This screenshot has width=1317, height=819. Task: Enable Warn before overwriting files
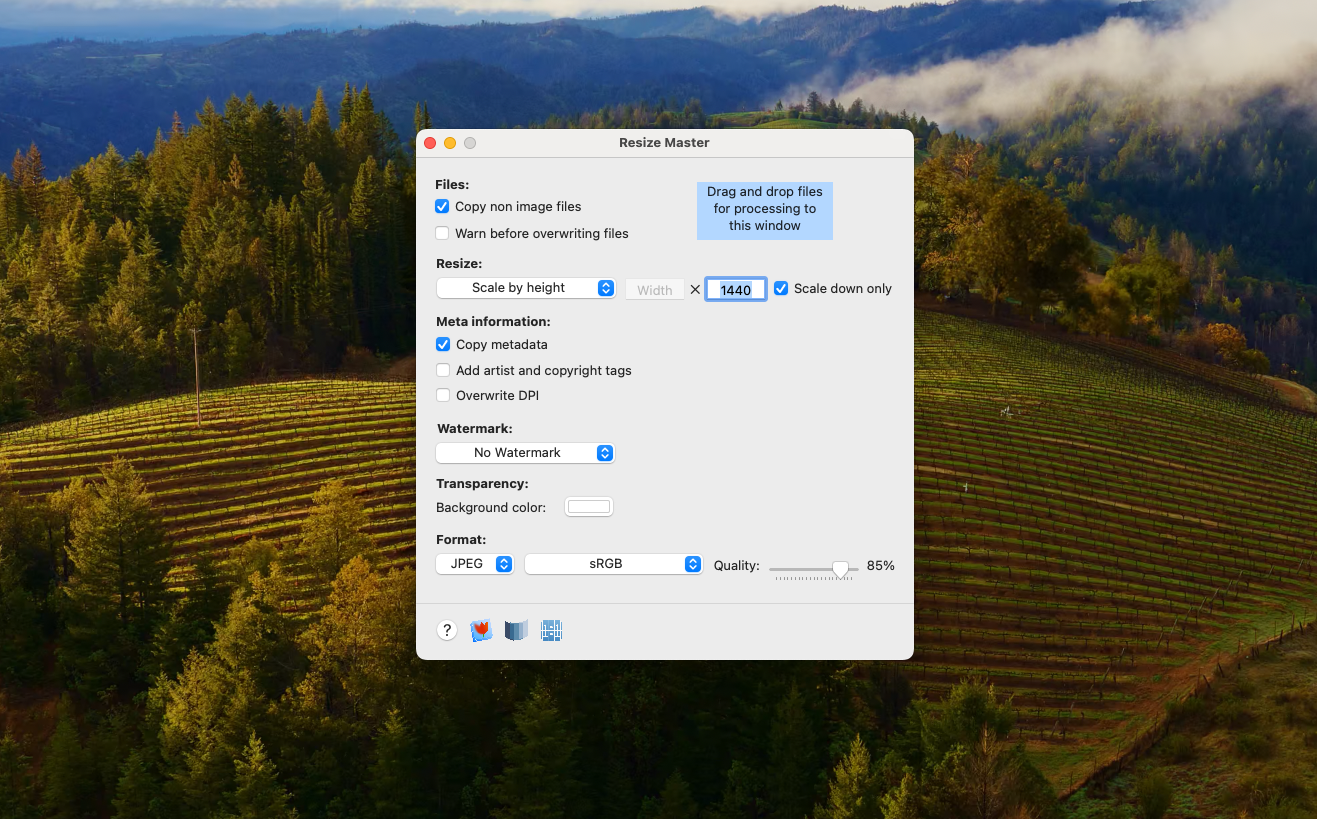tap(442, 233)
